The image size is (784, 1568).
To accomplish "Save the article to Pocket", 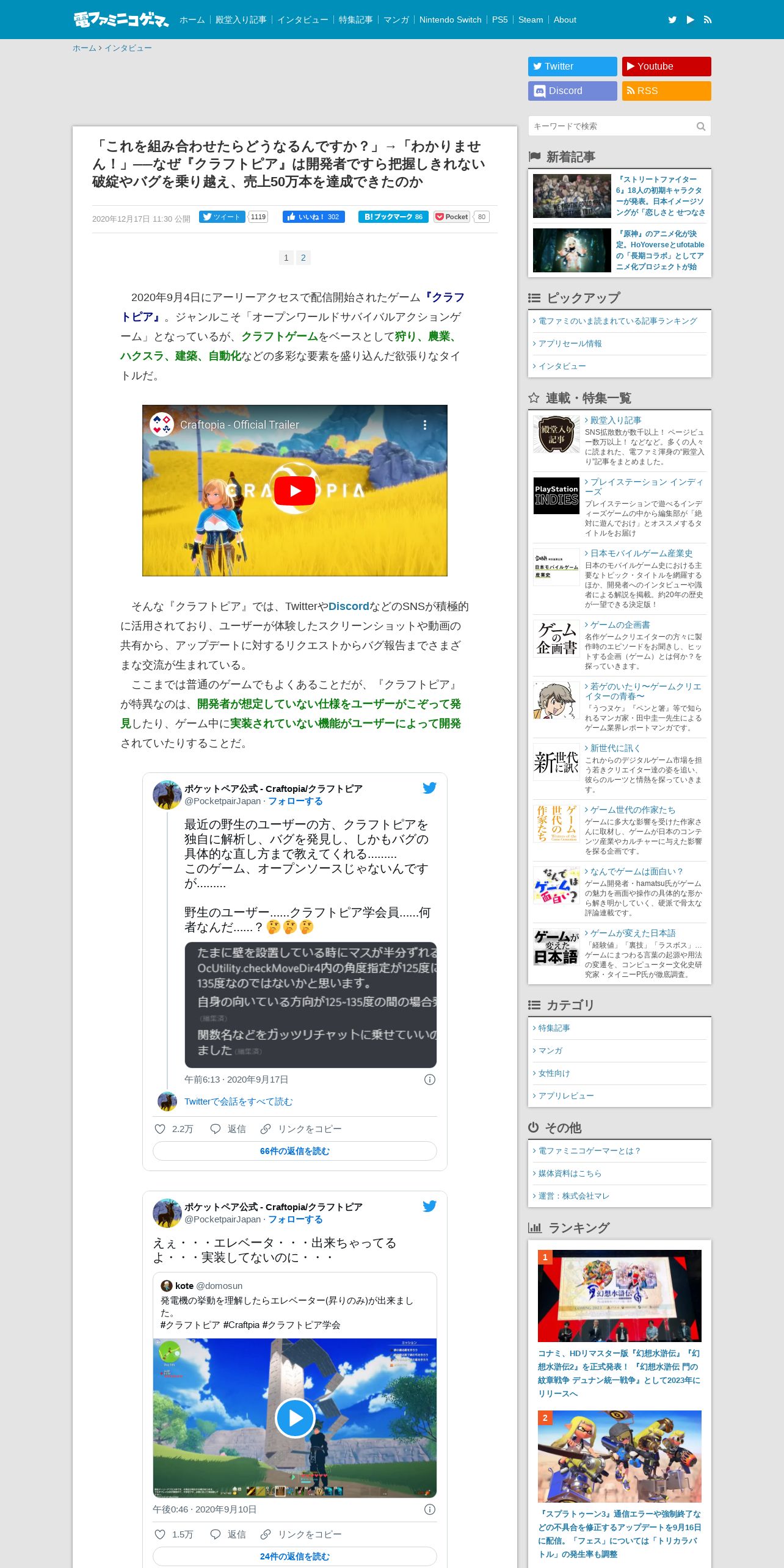I will [x=452, y=217].
